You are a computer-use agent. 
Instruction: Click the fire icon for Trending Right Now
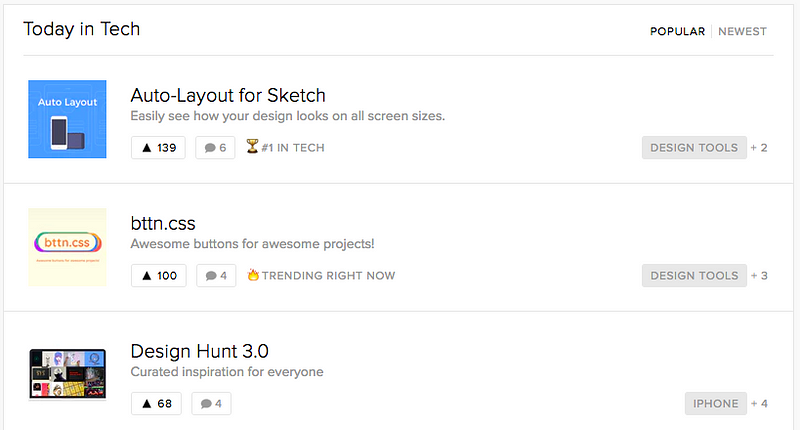tap(253, 275)
